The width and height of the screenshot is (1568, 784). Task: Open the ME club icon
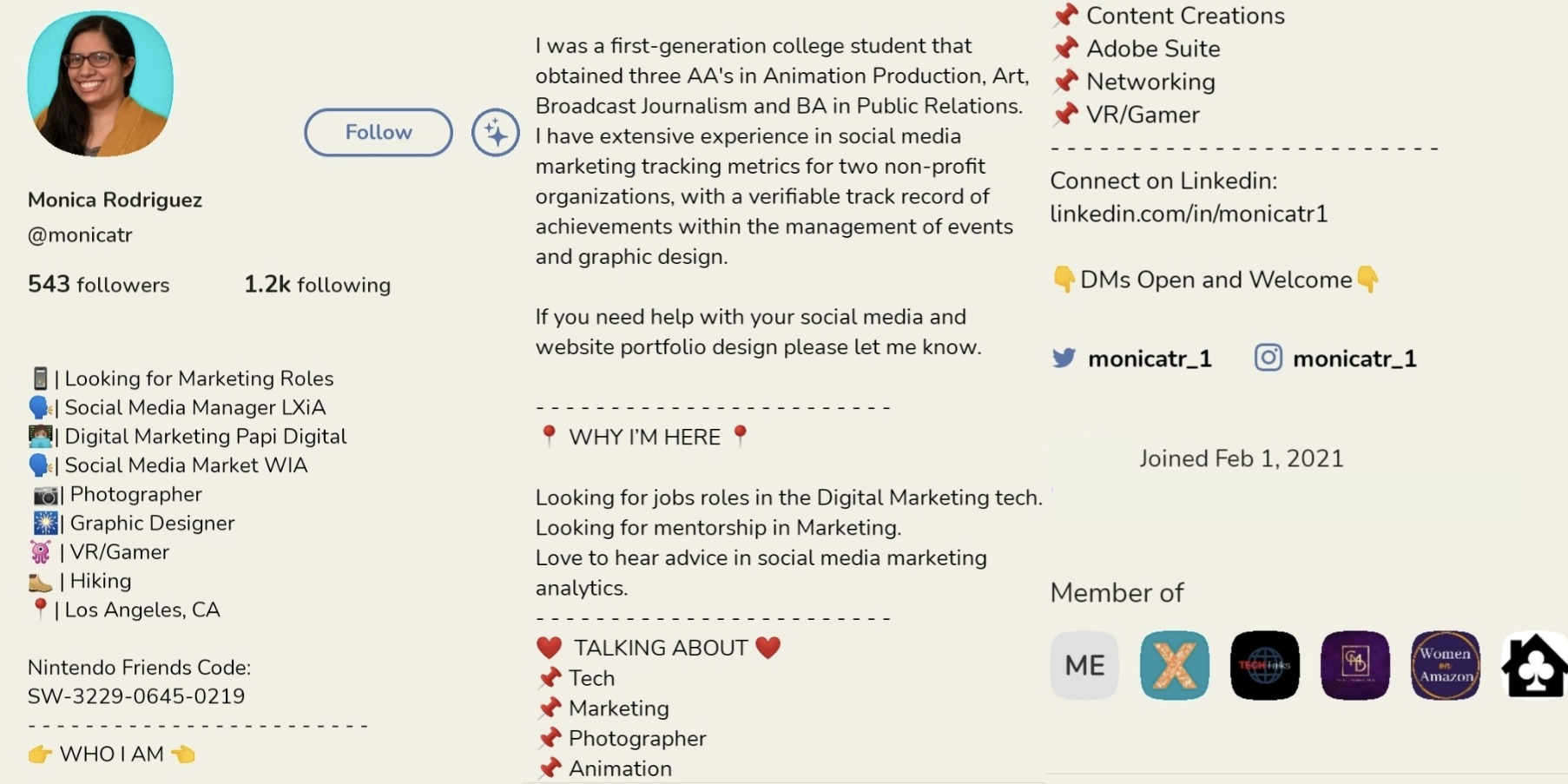[1084, 665]
